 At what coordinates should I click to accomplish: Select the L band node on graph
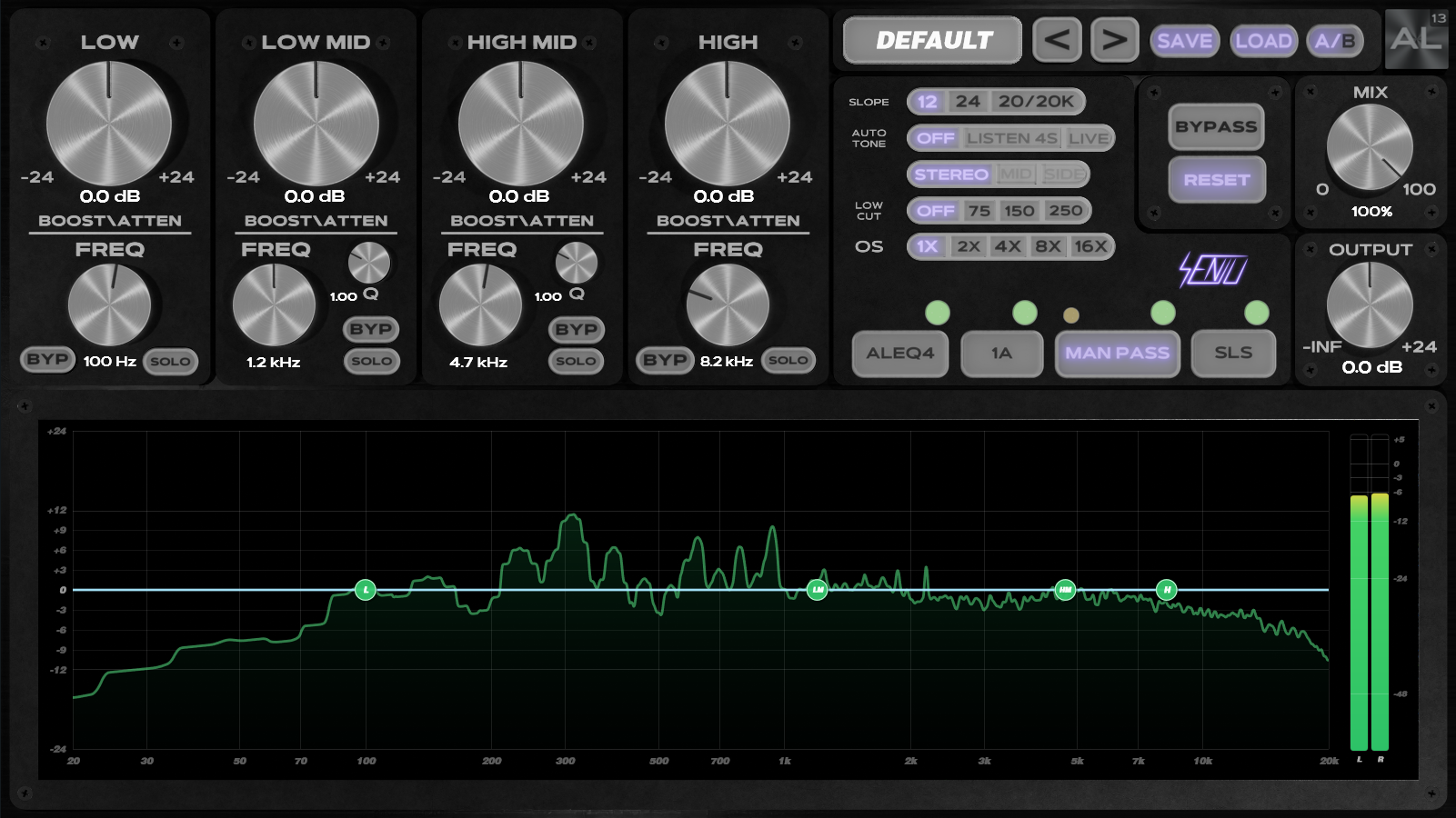365,590
